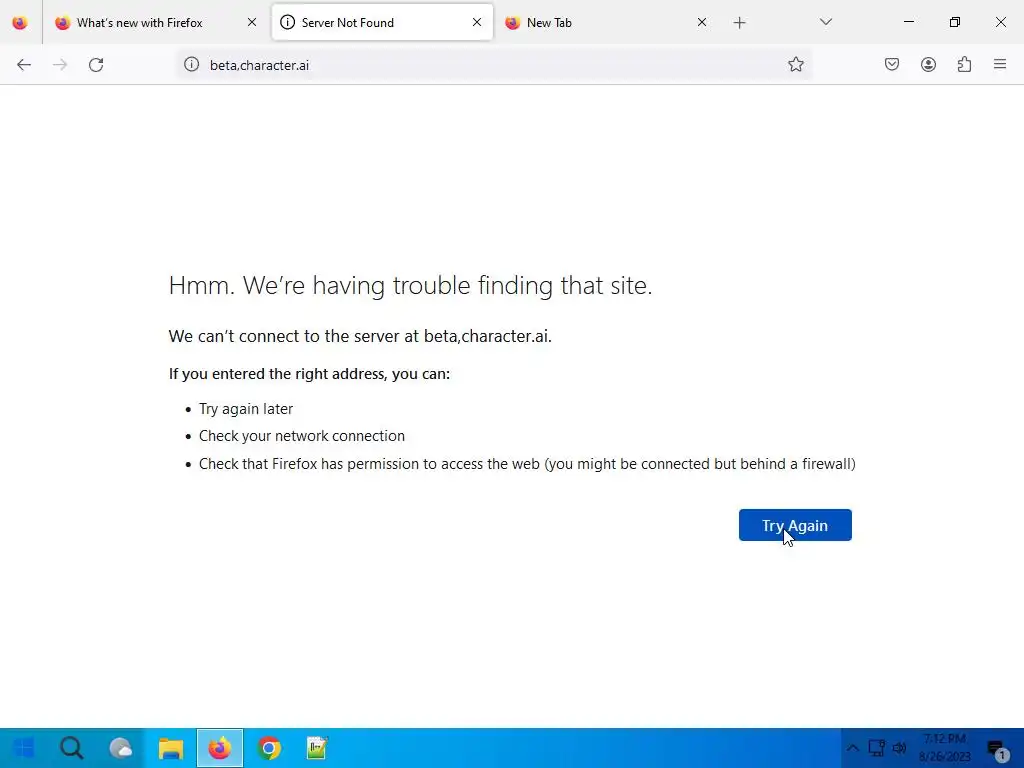Close the Server Not Found tab
Image resolution: width=1024 pixels, height=768 pixels.
click(477, 22)
